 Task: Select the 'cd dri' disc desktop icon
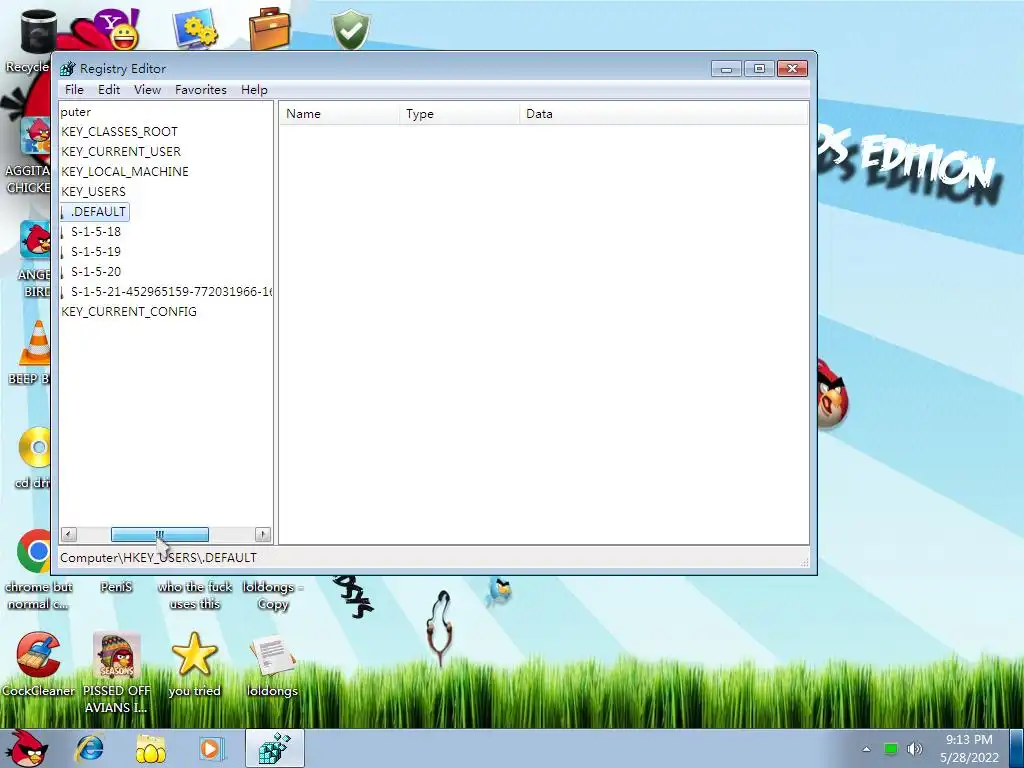pos(34,457)
